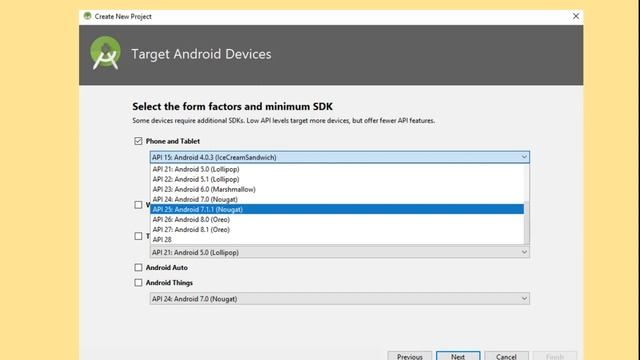Image resolution: width=640 pixels, height=360 pixels.
Task: Uncheck the Phone and Tablet checkbox
Action: coord(138,141)
